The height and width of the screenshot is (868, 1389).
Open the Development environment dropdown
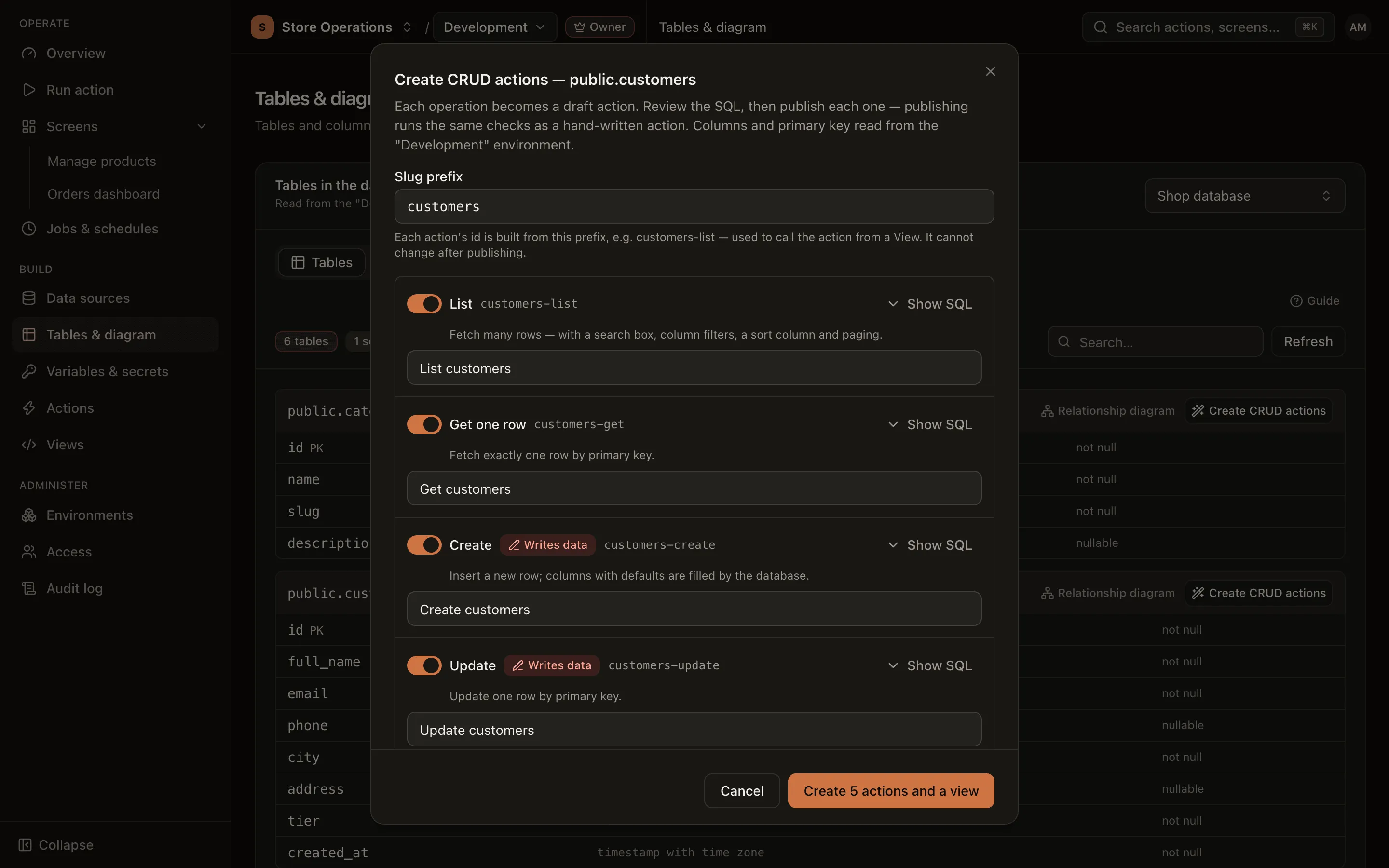tap(494, 27)
